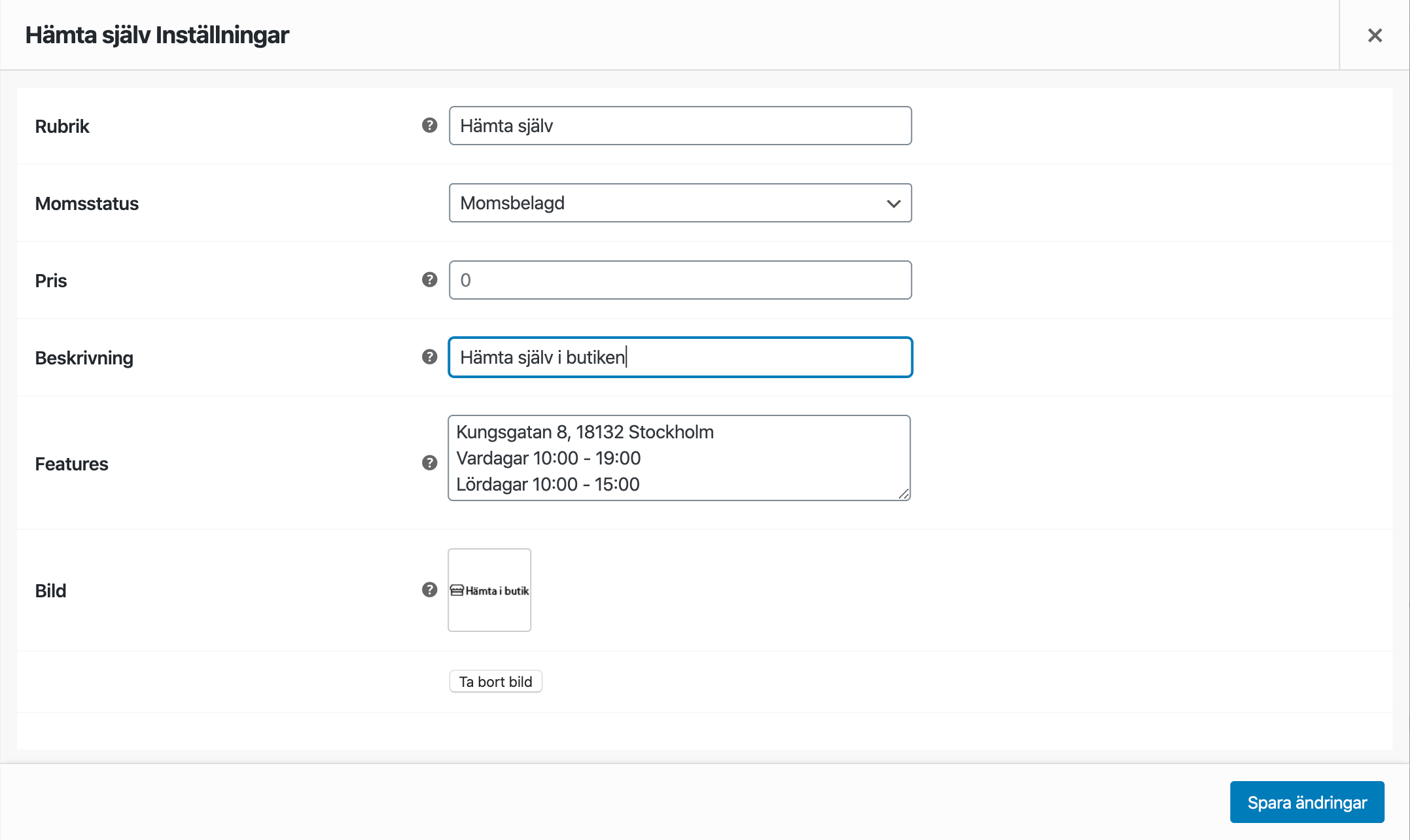Viewport: 1410px width, 840px height.
Task: Click the Beskrivning field label
Action: point(84,358)
